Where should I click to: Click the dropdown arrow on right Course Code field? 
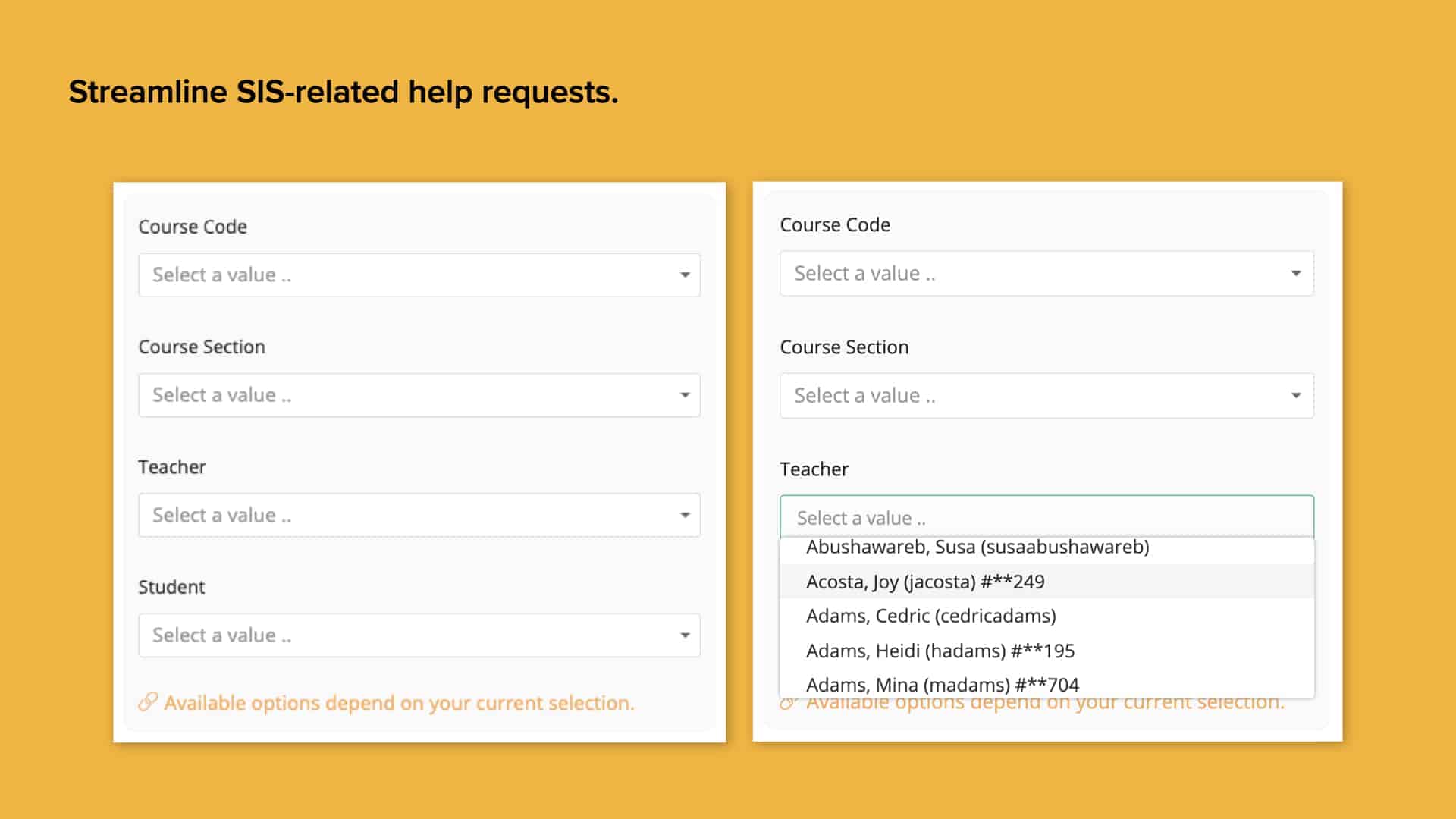tap(1297, 273)
